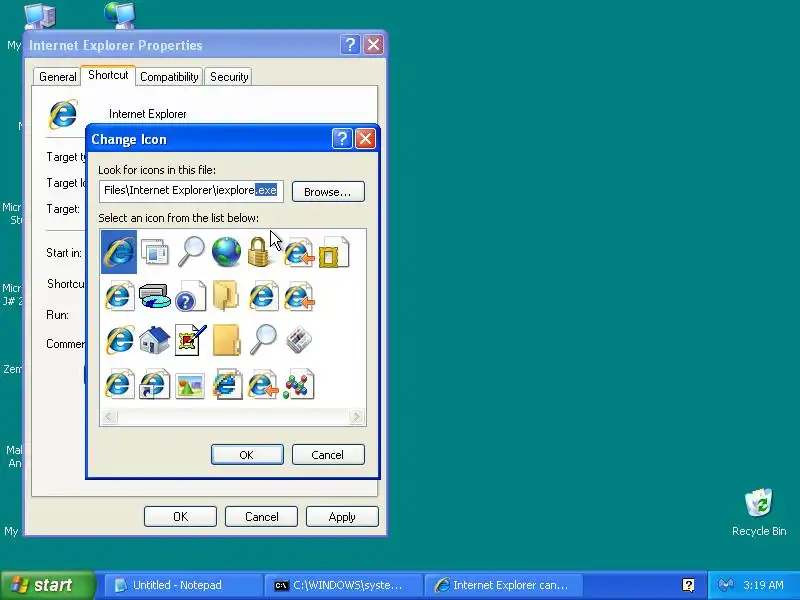Open the Security tab
This screenshot has height=600, width=800.
(x=229, y=77)
